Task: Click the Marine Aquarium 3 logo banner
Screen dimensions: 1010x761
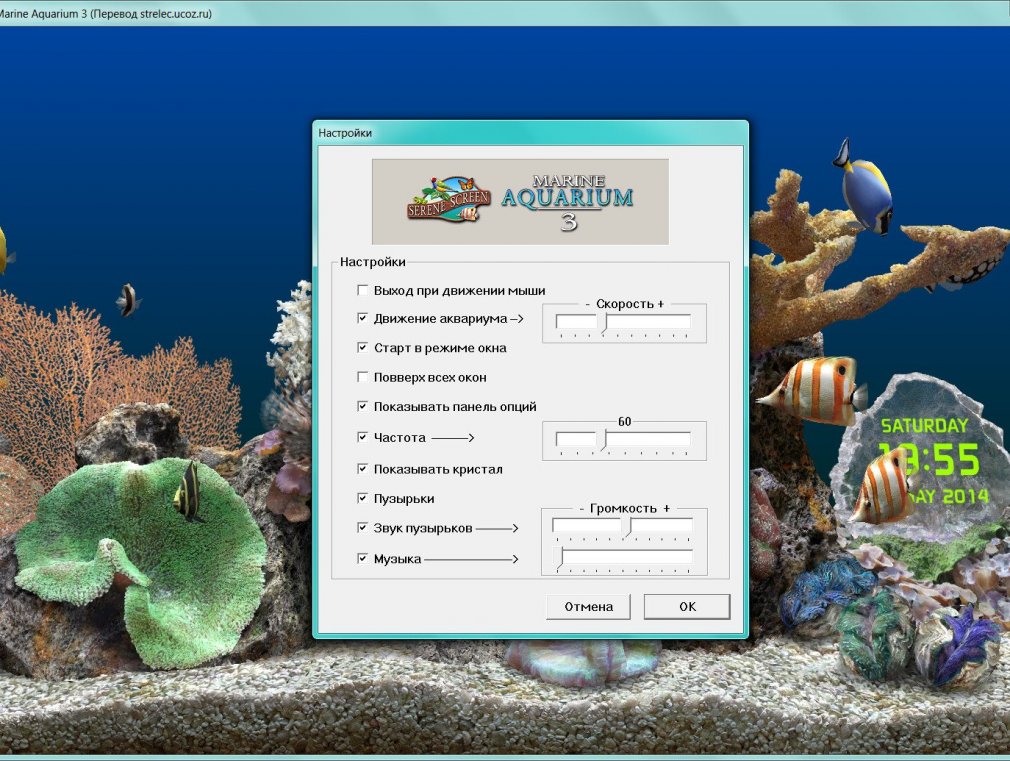Action: (520, 202)
